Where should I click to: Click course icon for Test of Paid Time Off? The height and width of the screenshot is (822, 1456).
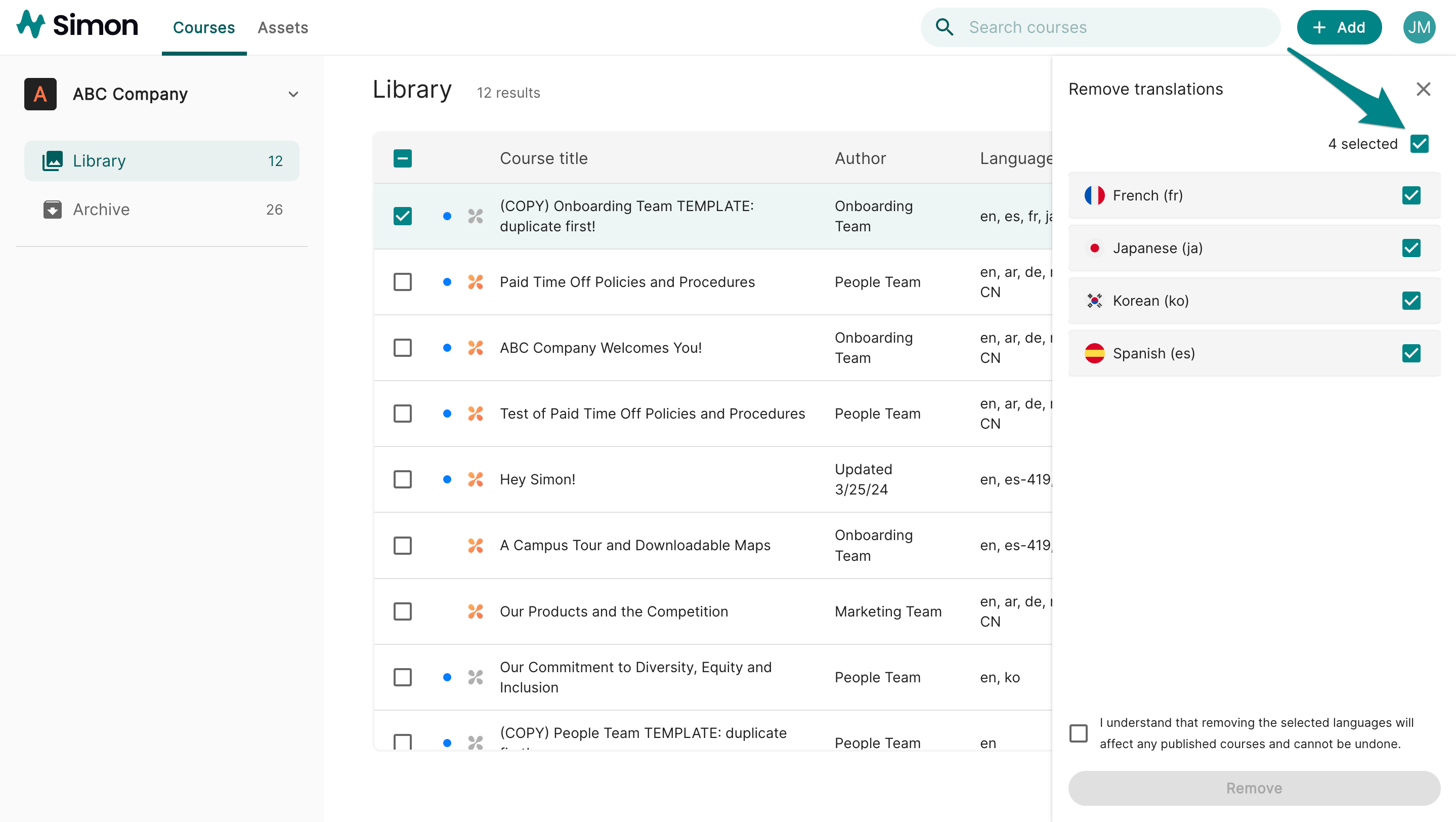tap(476, 413)
